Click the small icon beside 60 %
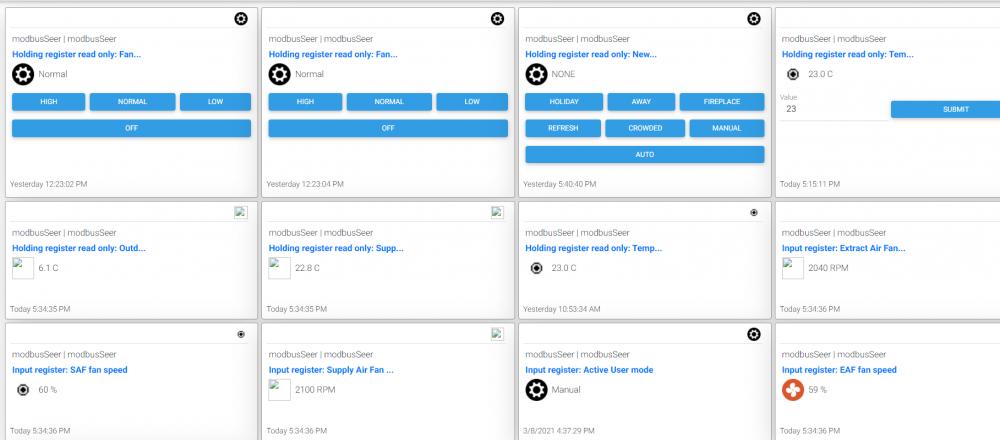Viewport: 1000px width, 440px height. click(23, 389)
